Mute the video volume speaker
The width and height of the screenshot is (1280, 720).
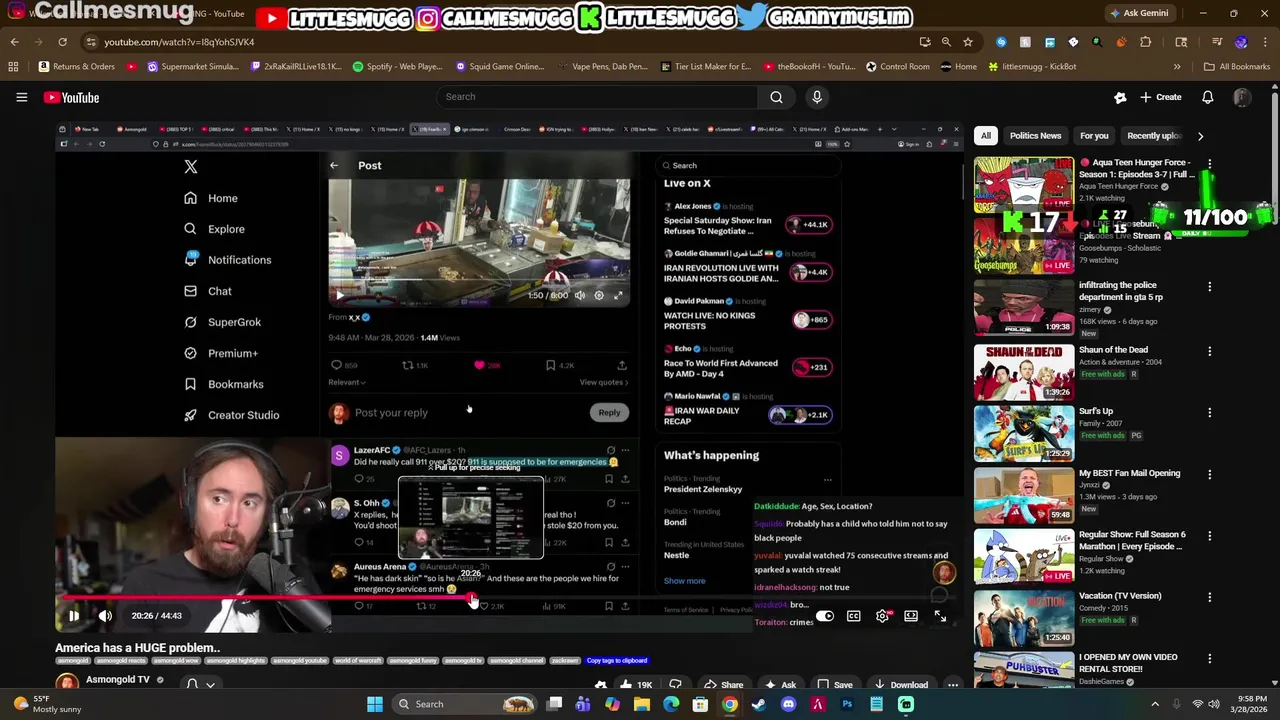click(x=105, y=616)
